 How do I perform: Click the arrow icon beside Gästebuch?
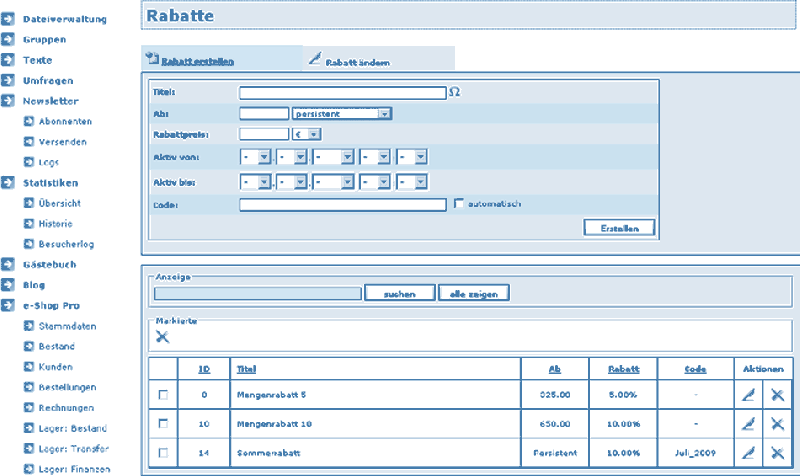[8, 264]
